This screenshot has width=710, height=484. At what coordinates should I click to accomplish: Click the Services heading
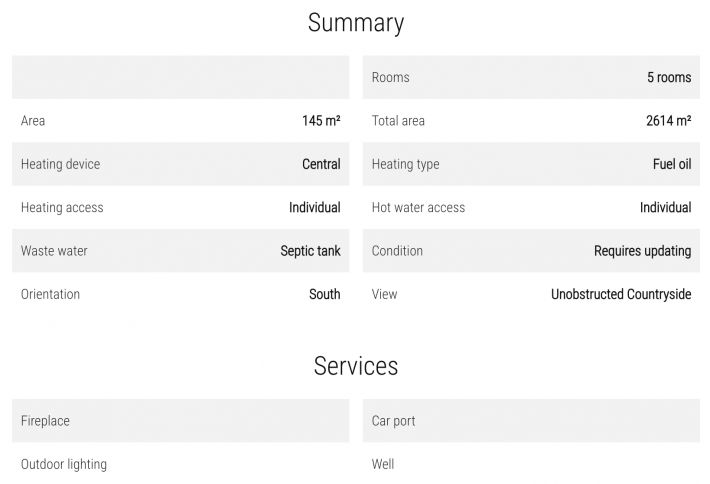point(356,366)
